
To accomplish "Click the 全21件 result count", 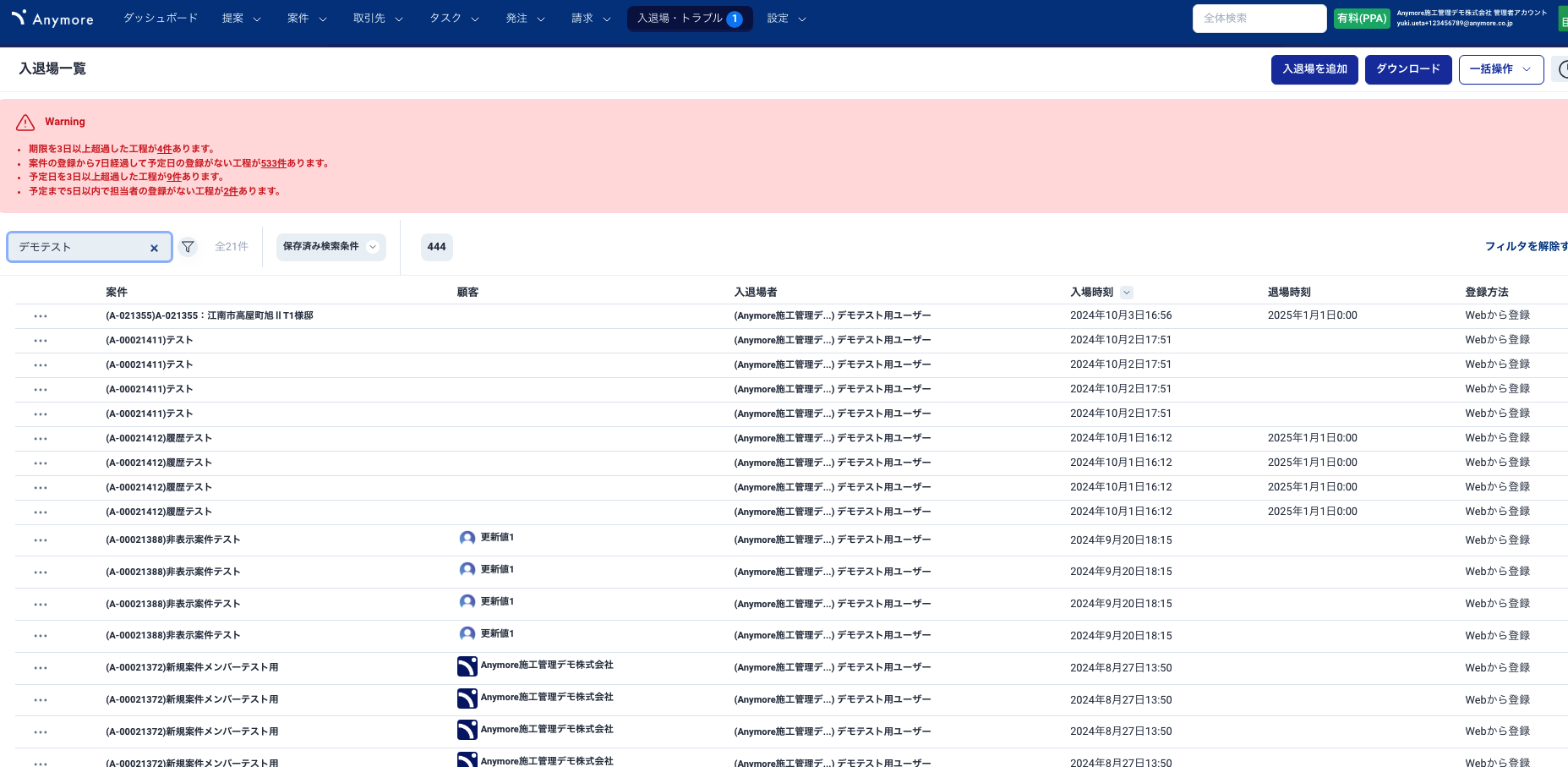I will pyautogui.click(x=232, y=247).
